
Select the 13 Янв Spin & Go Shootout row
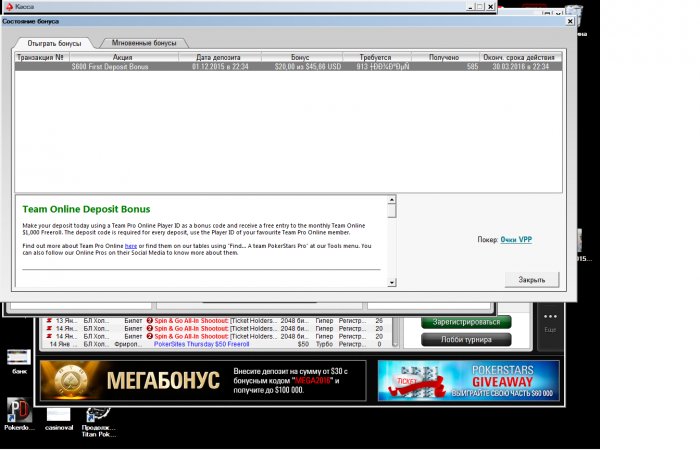tap(217, 321)
